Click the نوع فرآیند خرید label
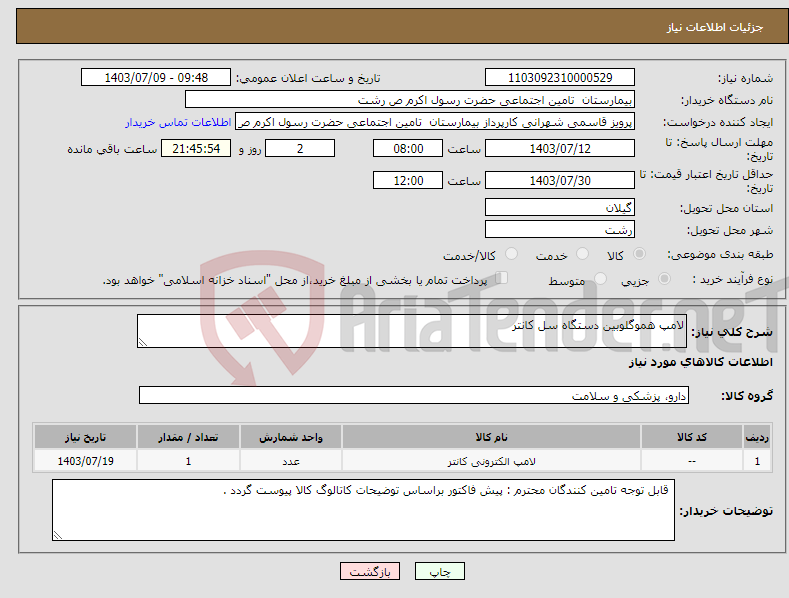This screenshot has height=598, width=789. tap(733, 279)
